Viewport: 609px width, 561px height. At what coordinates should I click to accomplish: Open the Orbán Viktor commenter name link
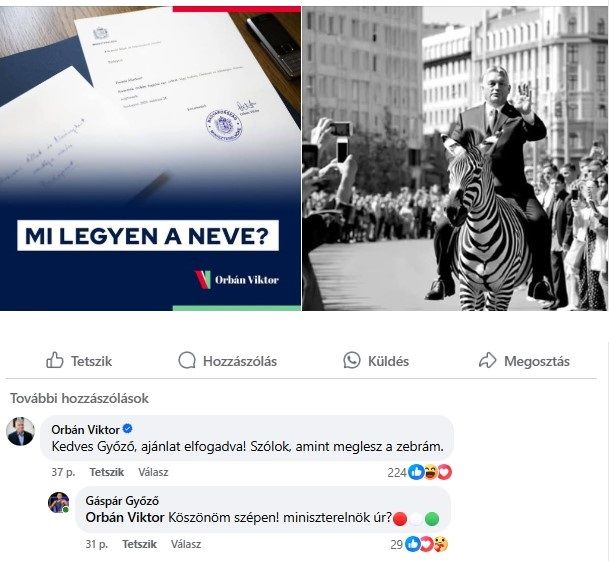point(85,430)
